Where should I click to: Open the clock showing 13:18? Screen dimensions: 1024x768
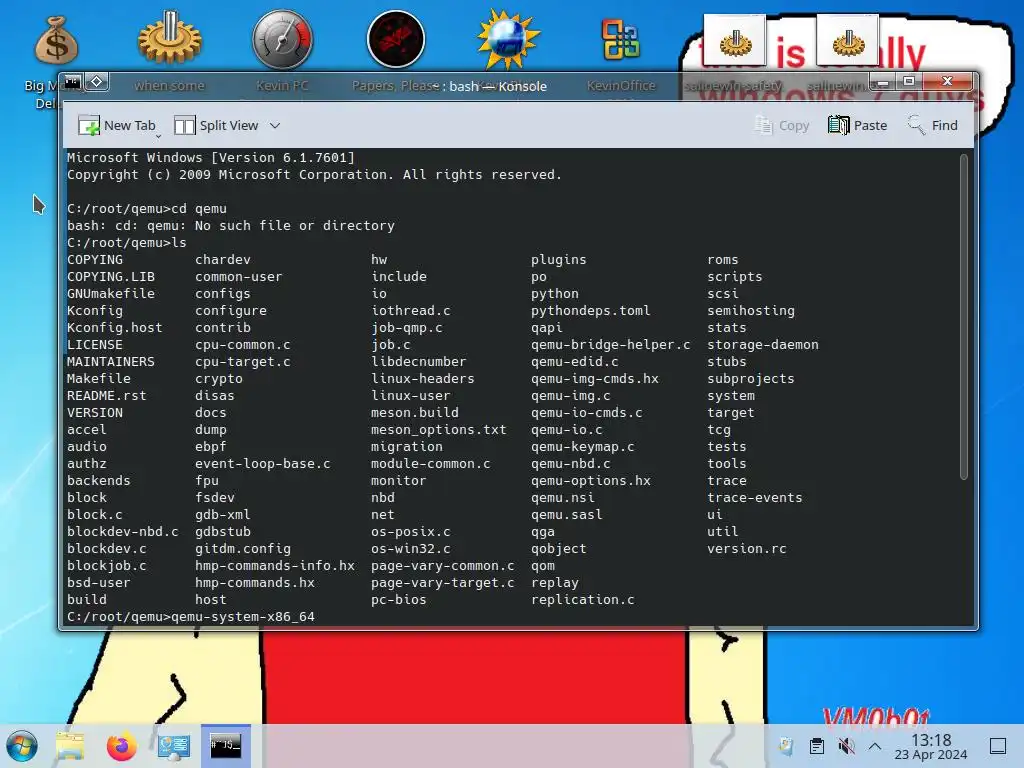pyautogui.click(x=931, y=746)
